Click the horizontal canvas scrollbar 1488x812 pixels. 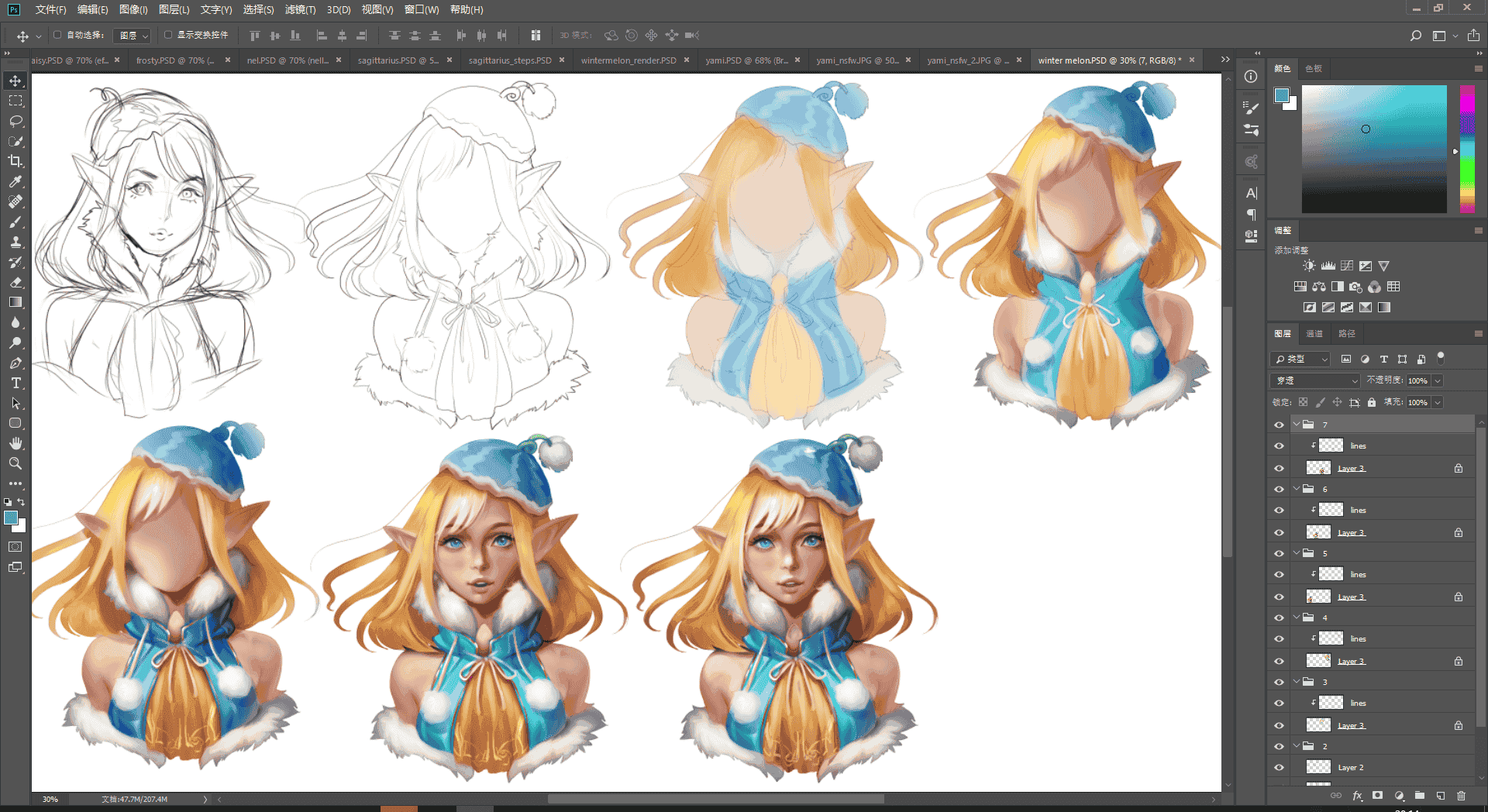(715, 799)
